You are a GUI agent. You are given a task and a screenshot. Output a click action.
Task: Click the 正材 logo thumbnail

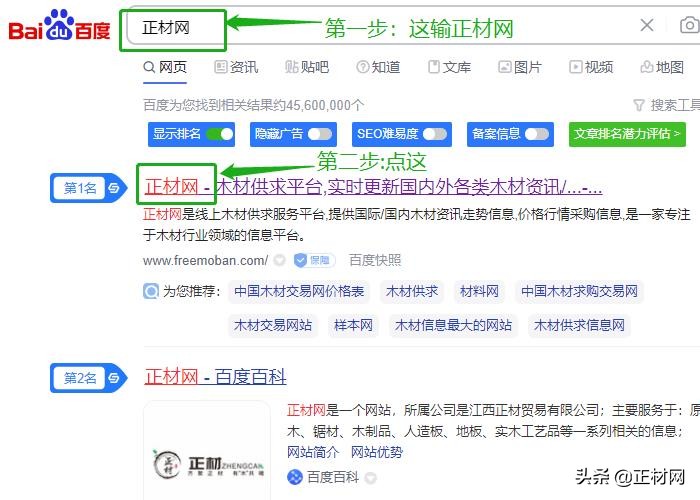coord(207,451)
